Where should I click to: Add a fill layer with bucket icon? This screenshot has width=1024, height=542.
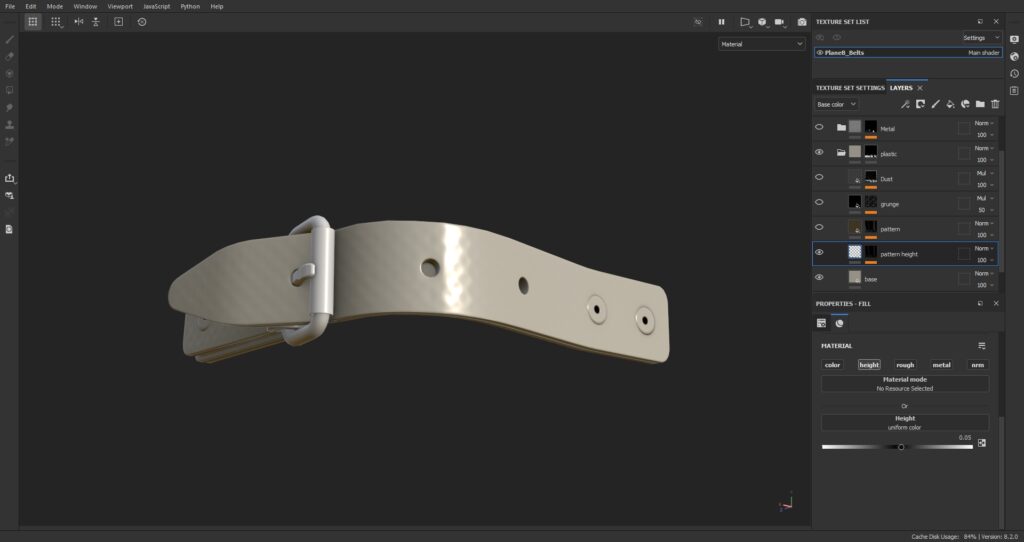(x=950, y=104)
